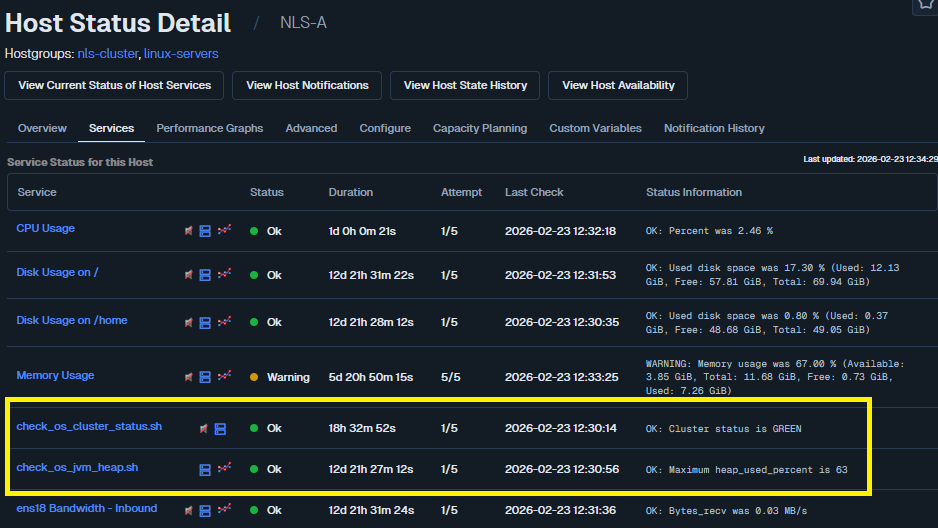This screenshot has width=938, height=528.
Task: Click the muted notifications icon for CPU Usage
Action: coord(188,231)
